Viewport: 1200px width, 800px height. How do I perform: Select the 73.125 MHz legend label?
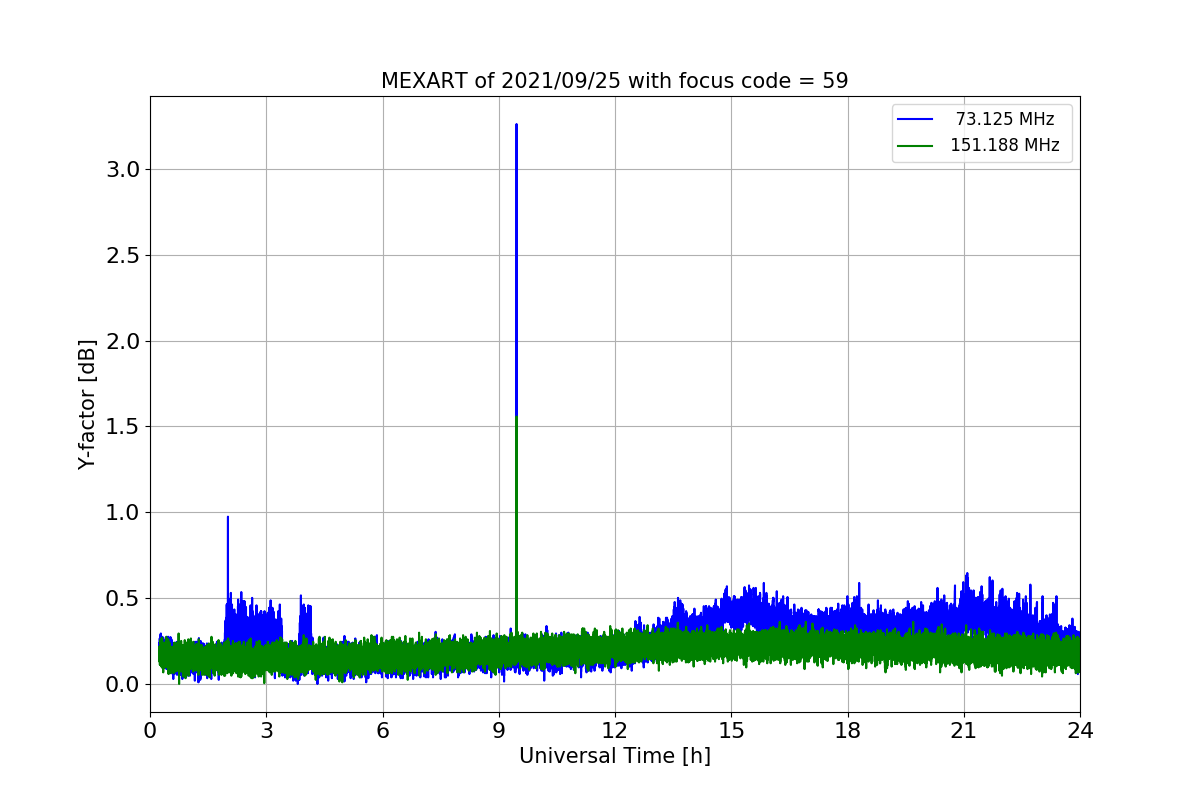pyautogui.click(x=1004, y=120)
